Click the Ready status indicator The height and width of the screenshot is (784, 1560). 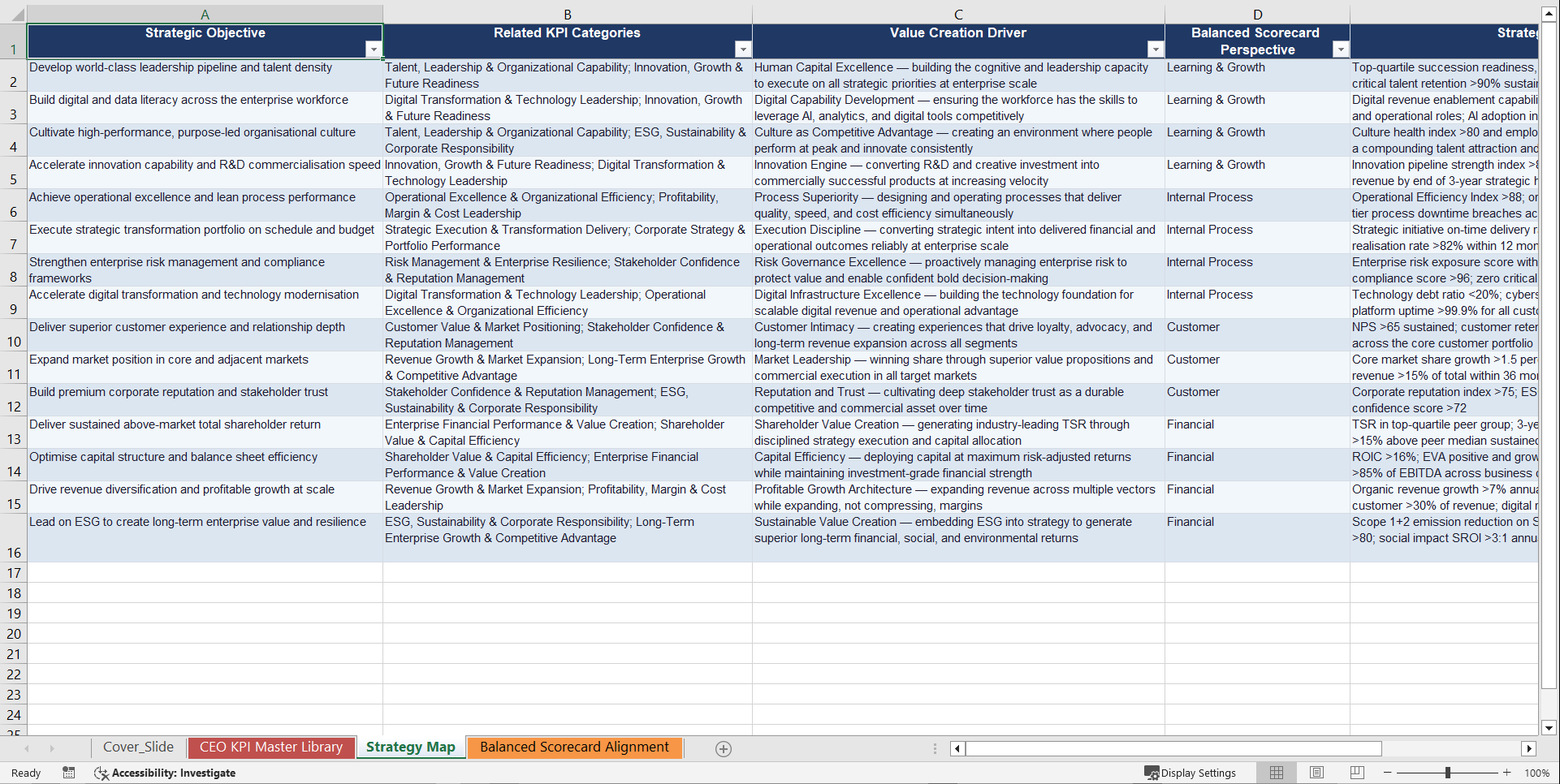click(26, 773)
